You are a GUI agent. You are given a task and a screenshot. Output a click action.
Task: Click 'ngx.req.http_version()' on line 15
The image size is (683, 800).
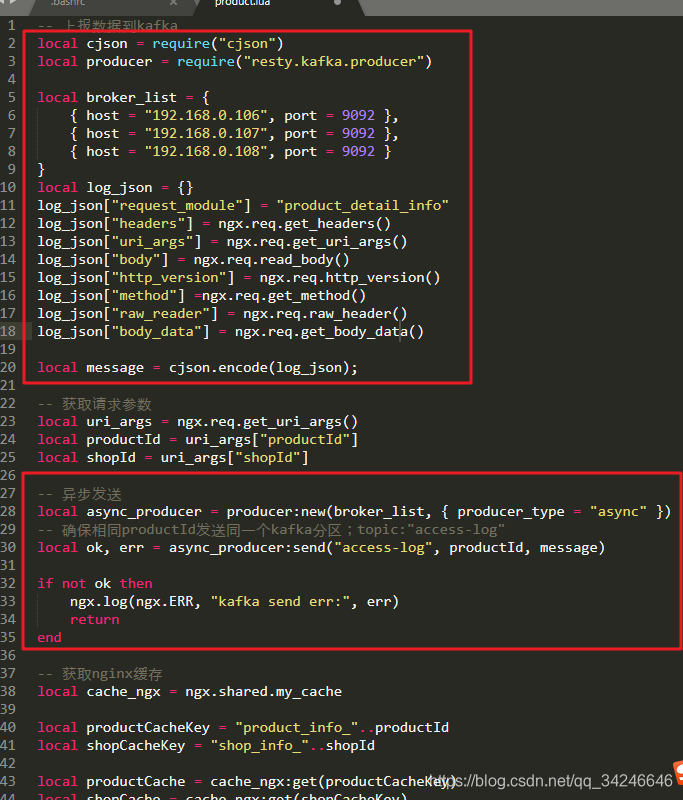349,278
